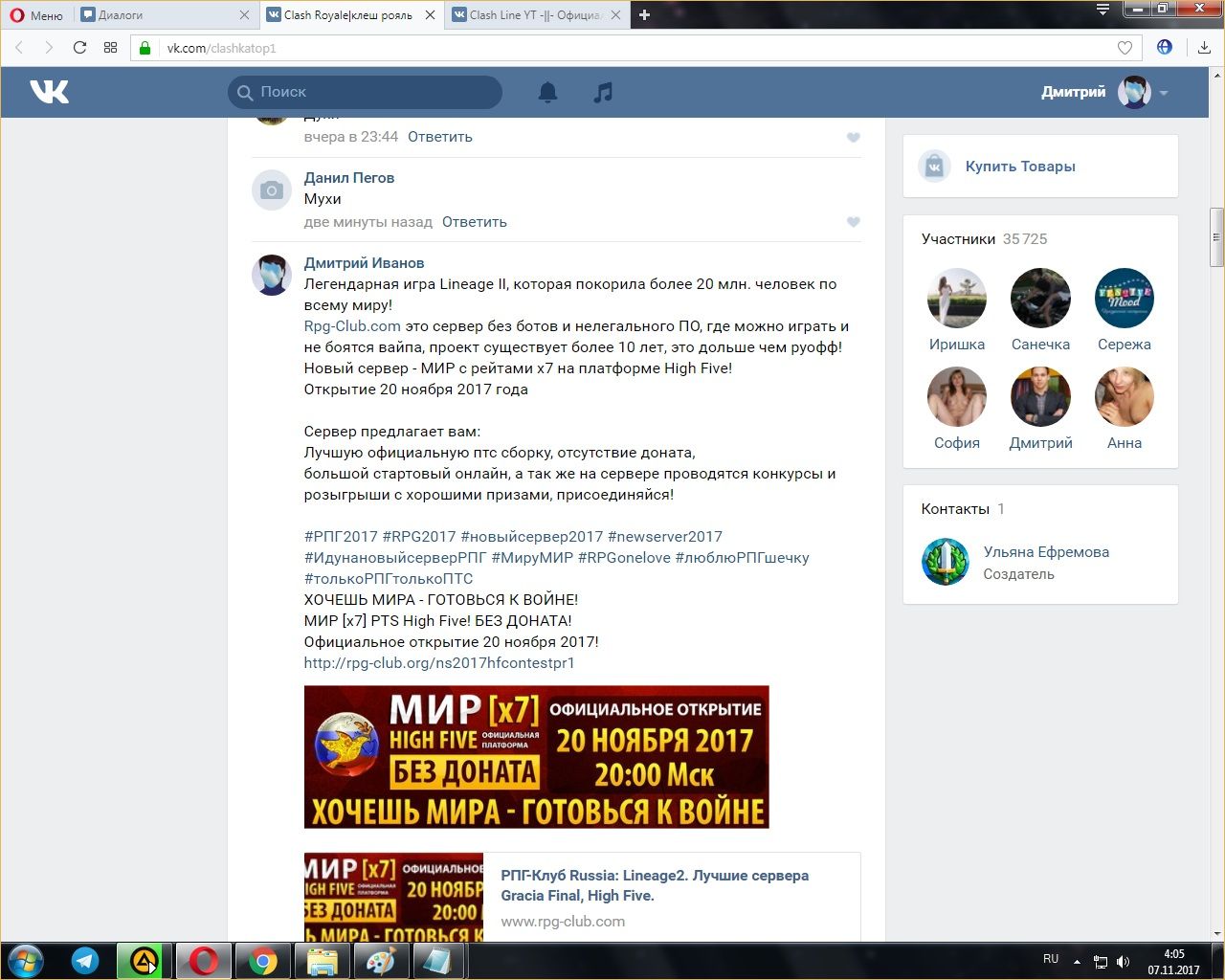Go forward in browser history

coord(49,48)
